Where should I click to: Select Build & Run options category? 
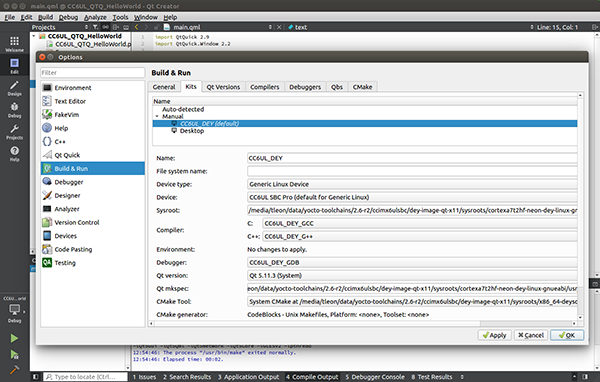[x=93, y=168]
